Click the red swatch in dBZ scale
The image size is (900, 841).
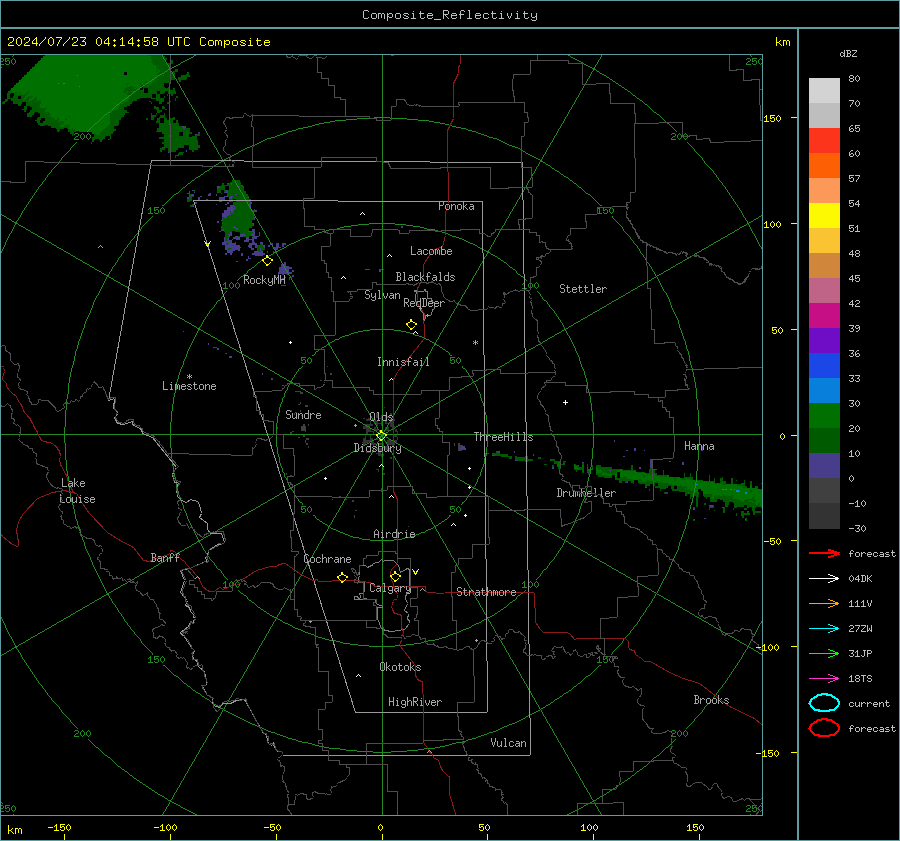pos(824,141)
